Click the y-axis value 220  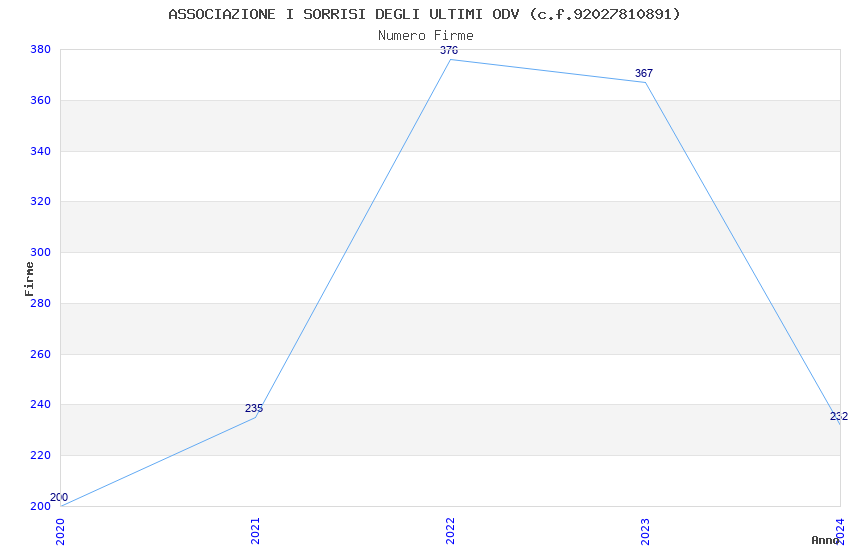[41, 456]
